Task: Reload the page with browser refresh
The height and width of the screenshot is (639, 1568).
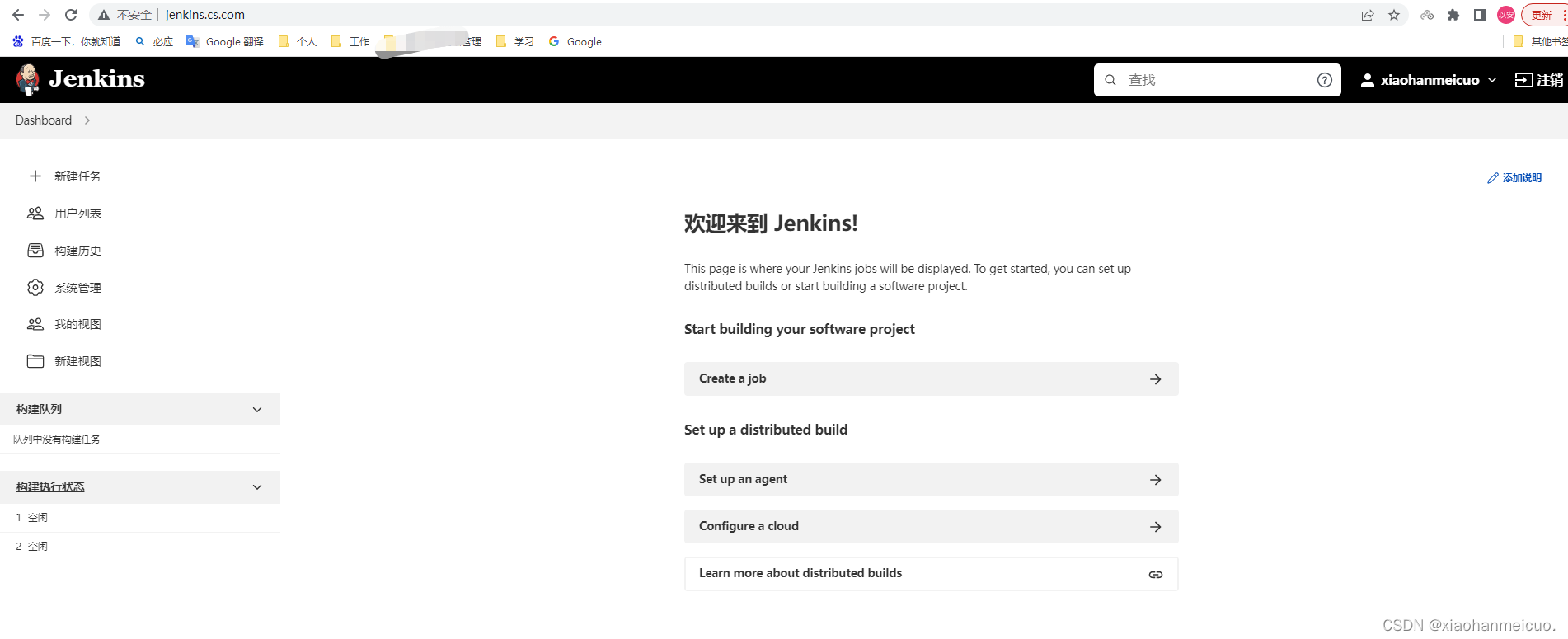Action: [71, 15]
